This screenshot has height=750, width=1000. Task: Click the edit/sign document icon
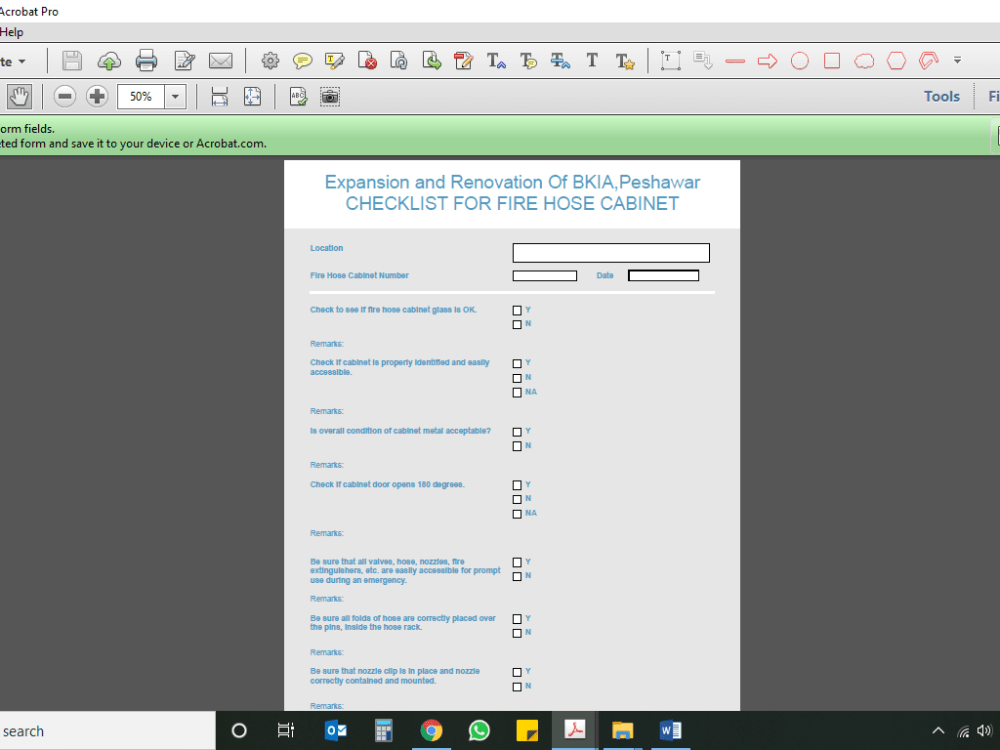tap(184, 61)
